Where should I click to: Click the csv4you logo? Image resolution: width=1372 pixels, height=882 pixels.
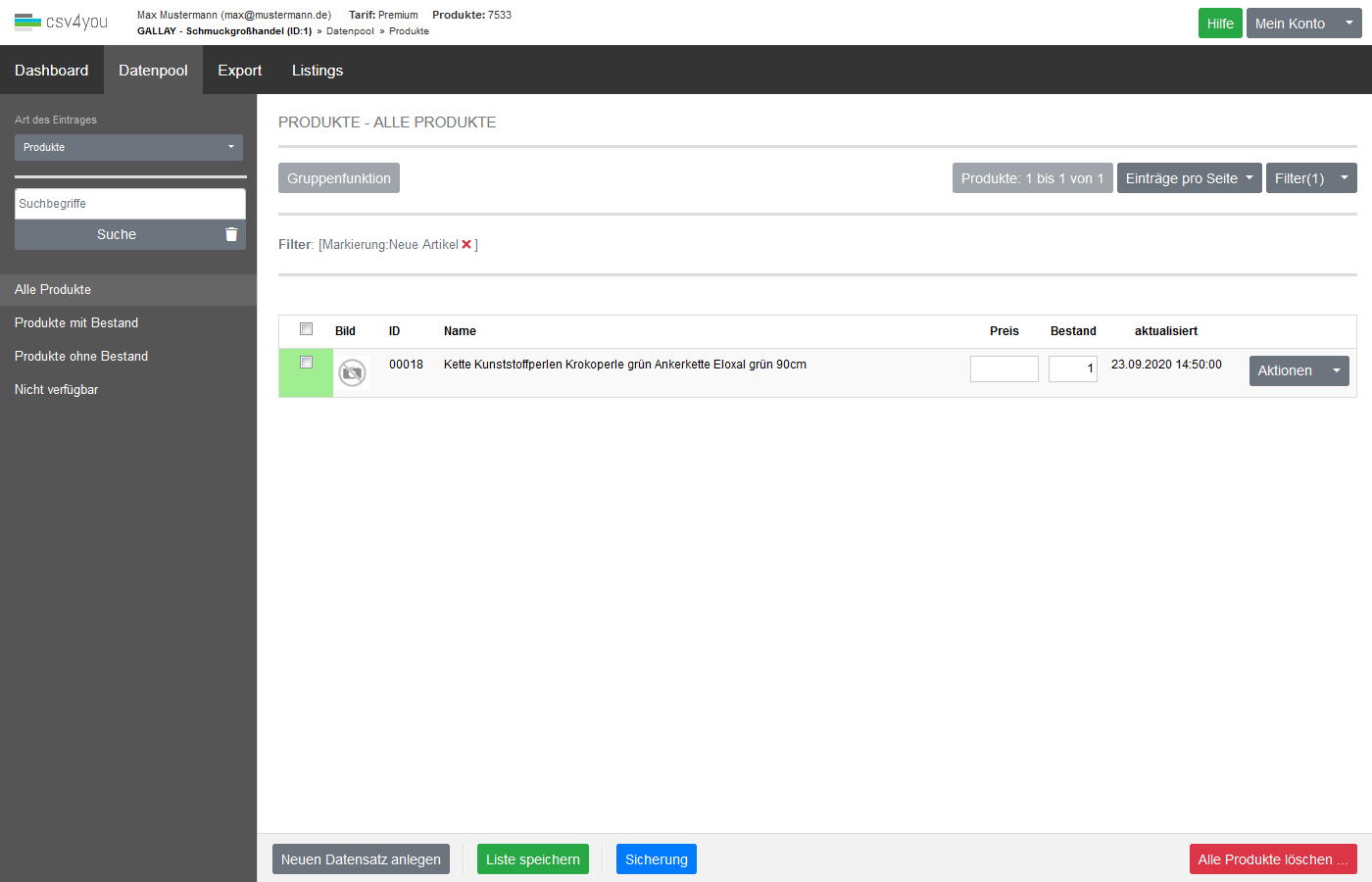pyautogui.click(x=61, y=22)
